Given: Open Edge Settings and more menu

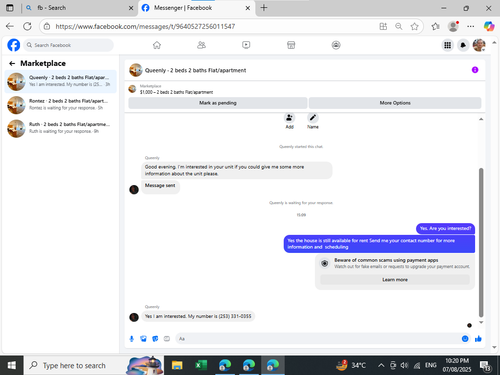Looking at the screenshot, I should (x=471, y=26).
